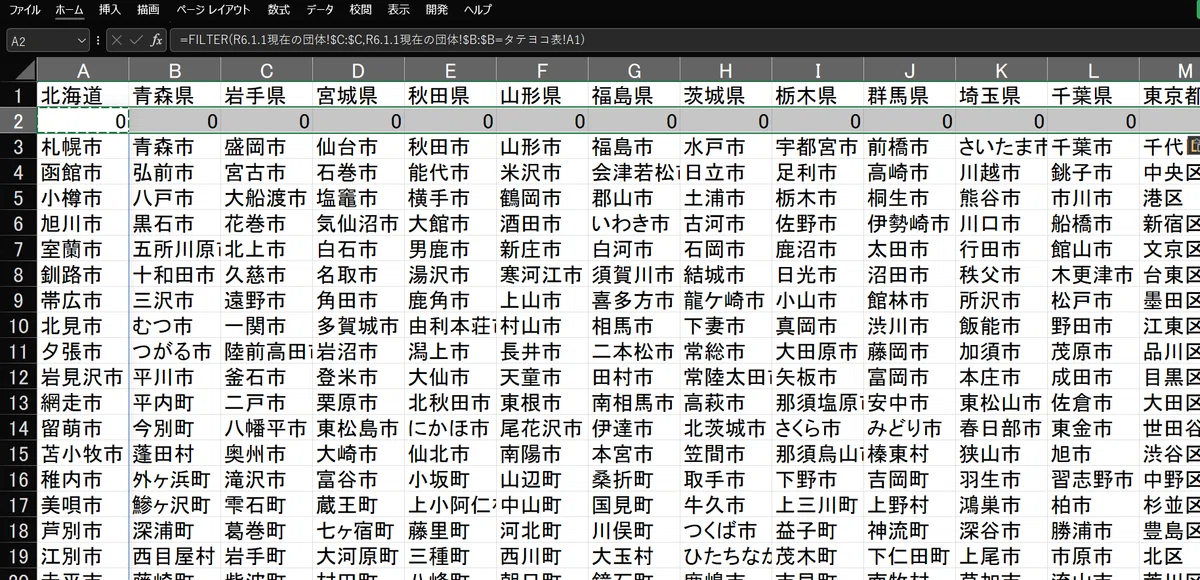Select row 2 header
This screenshot has width=1200, height=580.
click(18, 121)
